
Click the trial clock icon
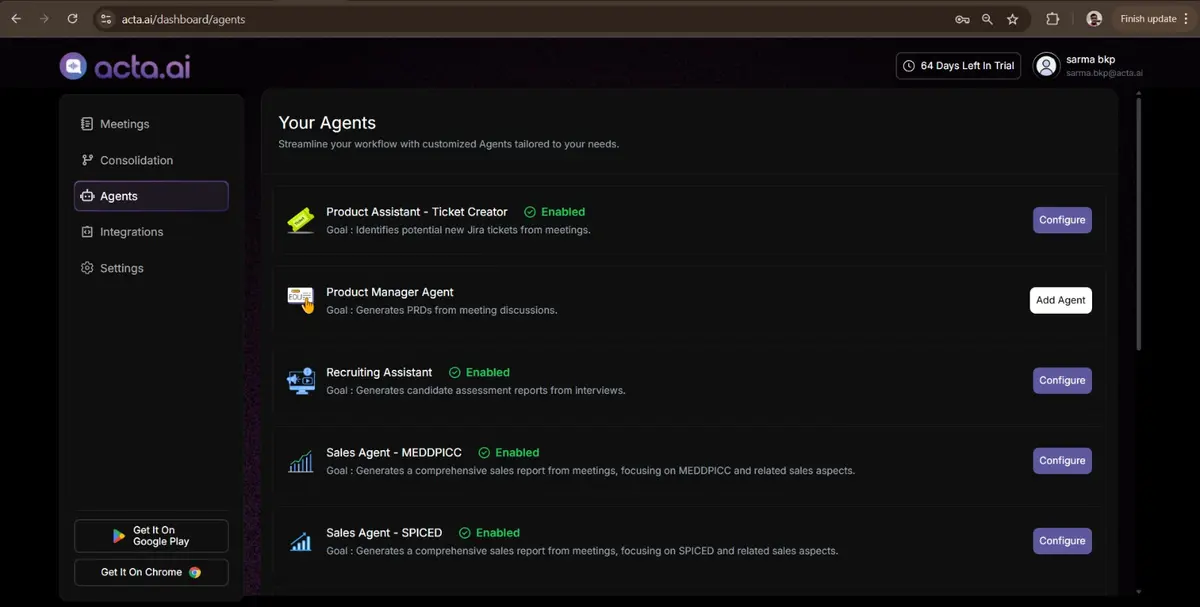(x=908, y=65)
